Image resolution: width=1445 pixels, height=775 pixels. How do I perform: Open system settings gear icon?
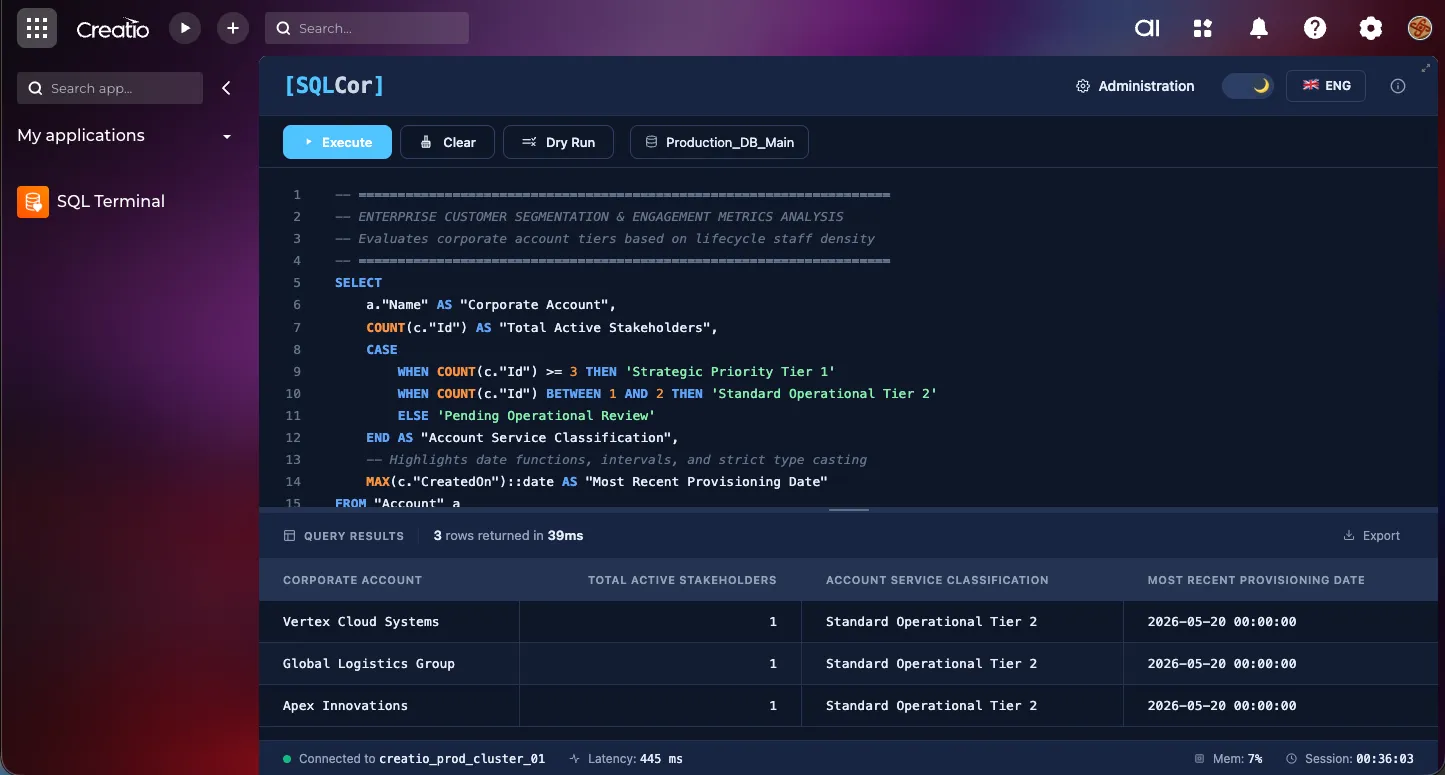(x=1371, y=28)
